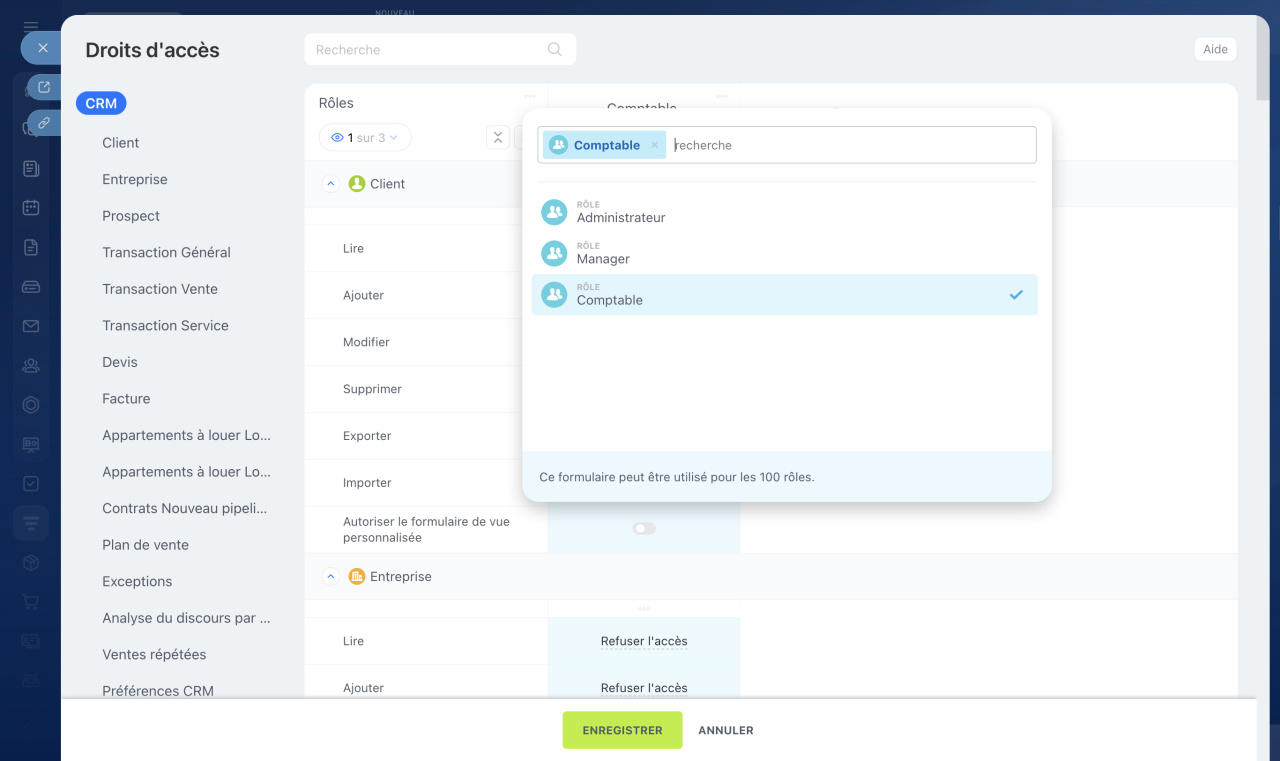Viewport: 1280px width, 761px height.
Task: Collapse the Client section
Action: (x=331, y=184)
